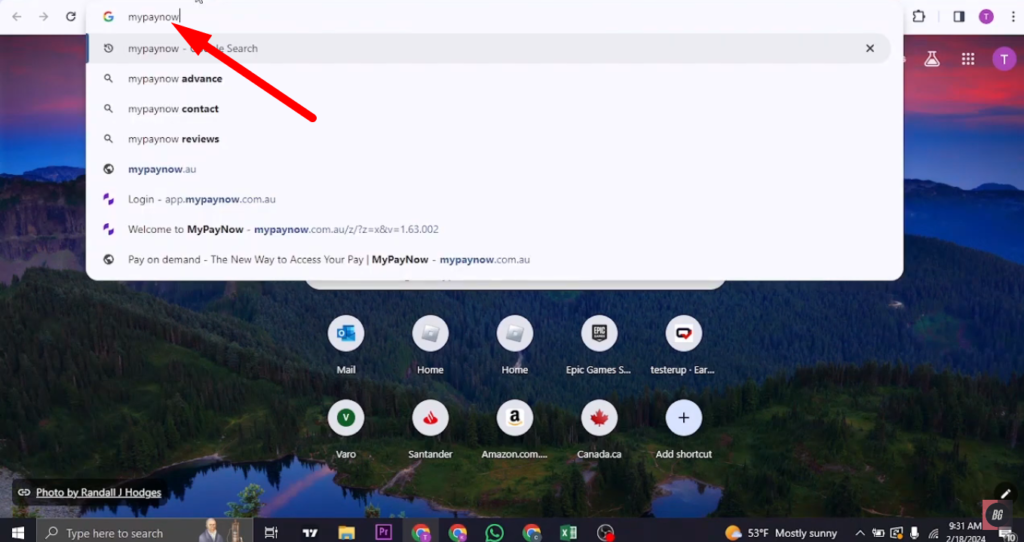Open the Chrome extensions puzzle icon
Viewport: 1024px width, 542px height.
point(919,17)
